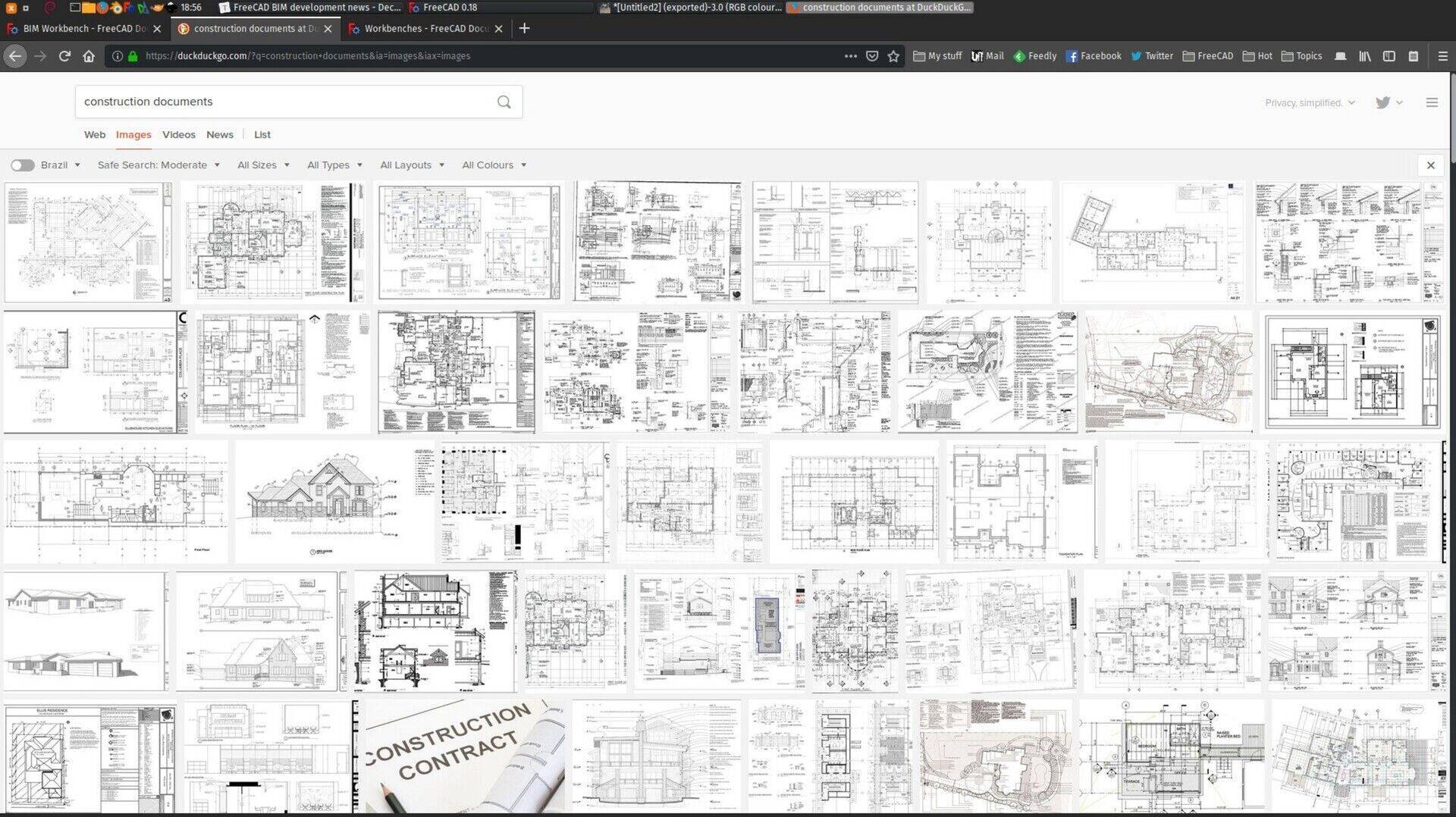Switch to the BIM Workbench browser tab
1456x817 pixels.
[x=83, y=29]
